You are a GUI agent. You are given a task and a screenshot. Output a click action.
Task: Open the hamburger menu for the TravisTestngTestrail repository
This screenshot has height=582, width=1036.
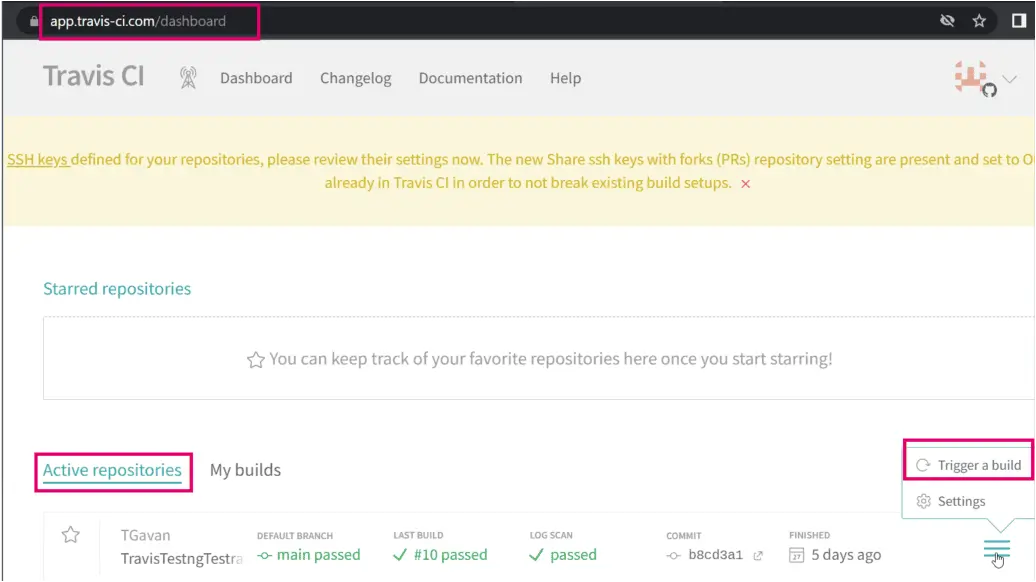click(996, 549)
